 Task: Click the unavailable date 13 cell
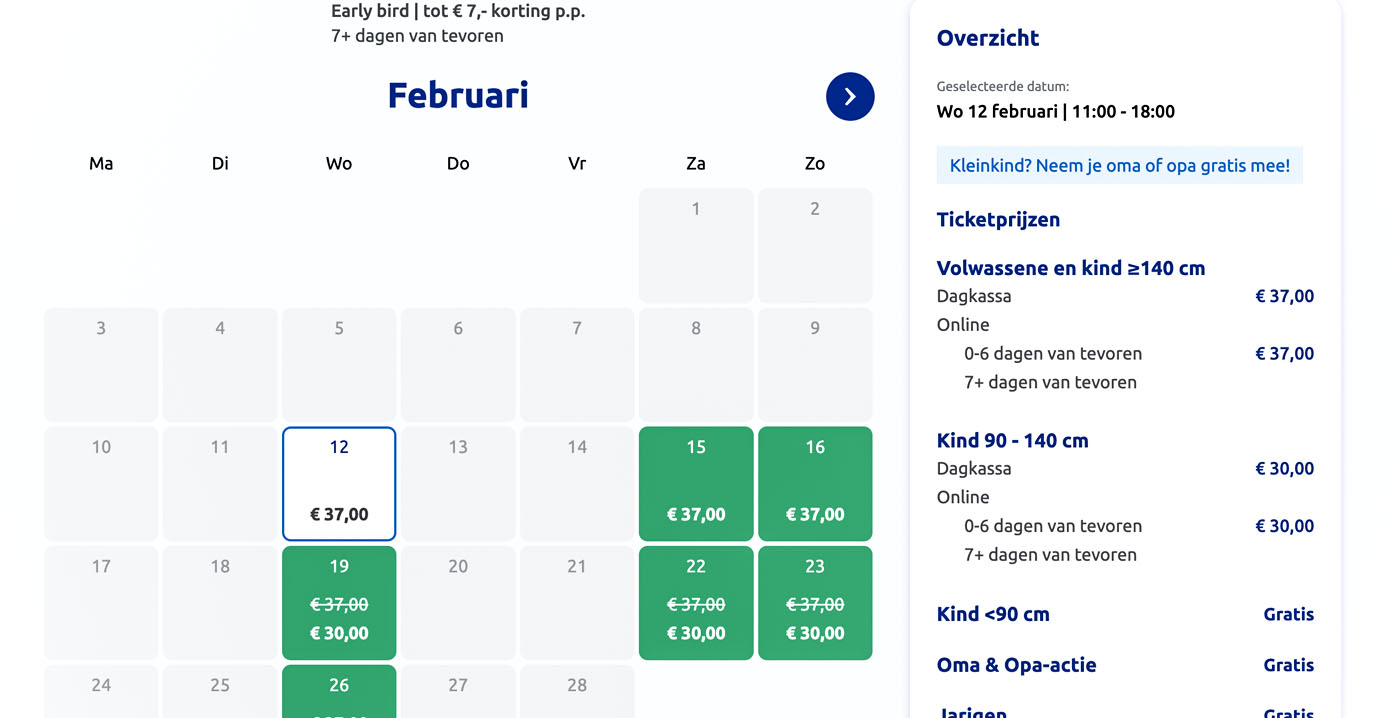pos(458,484)
